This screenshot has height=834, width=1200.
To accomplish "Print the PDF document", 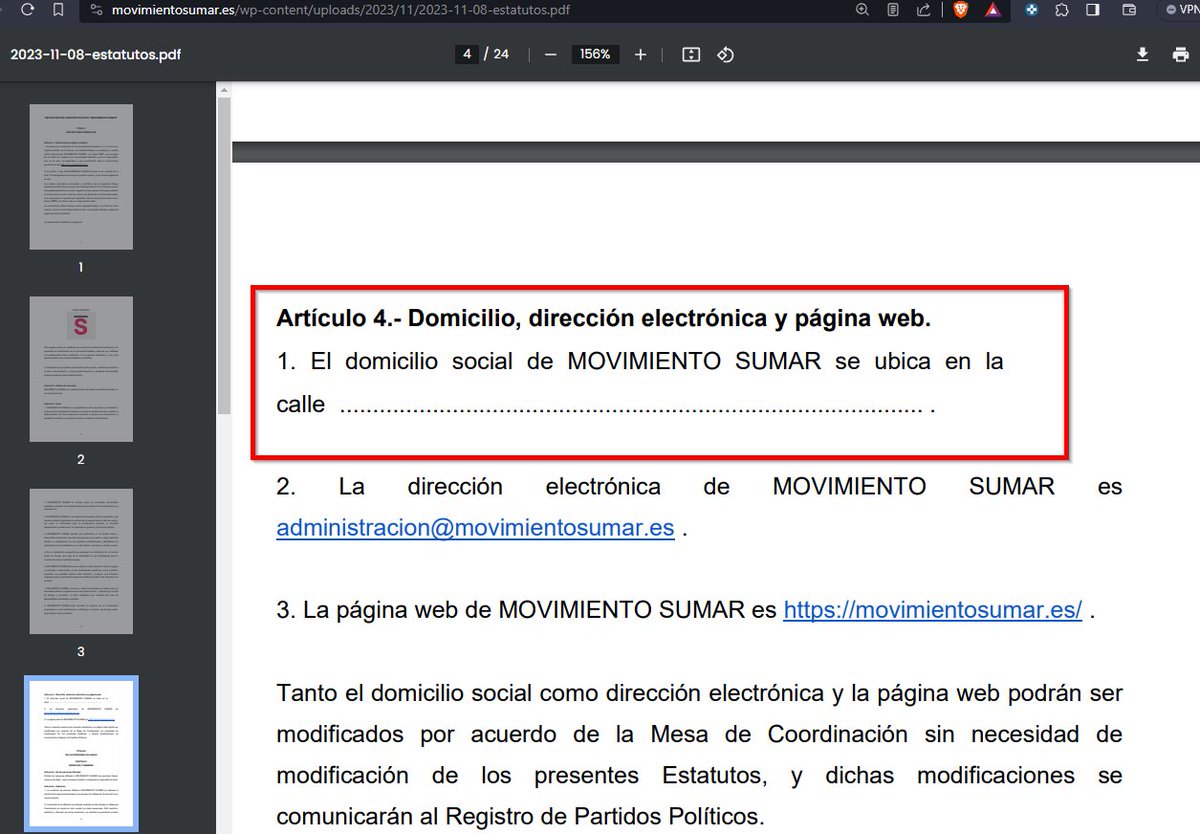I will point(1180,54).
